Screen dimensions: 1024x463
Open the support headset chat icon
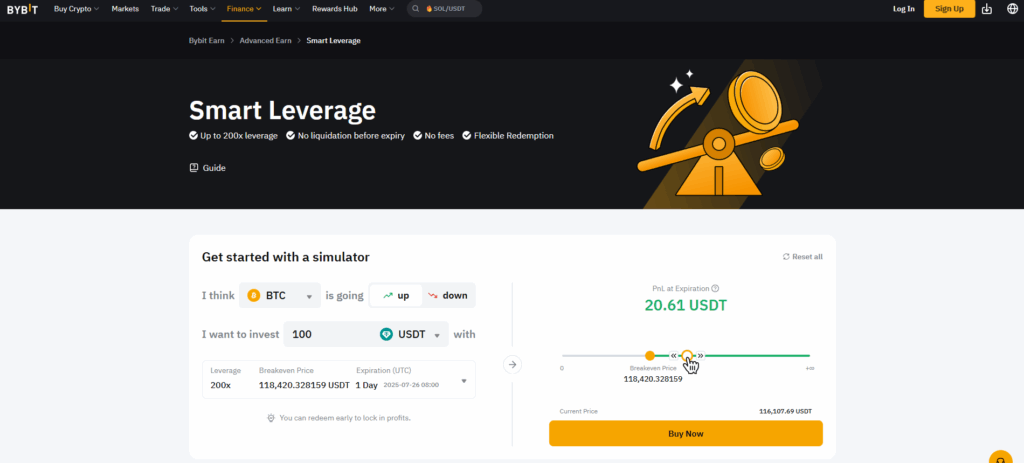tap(1000, 457)
